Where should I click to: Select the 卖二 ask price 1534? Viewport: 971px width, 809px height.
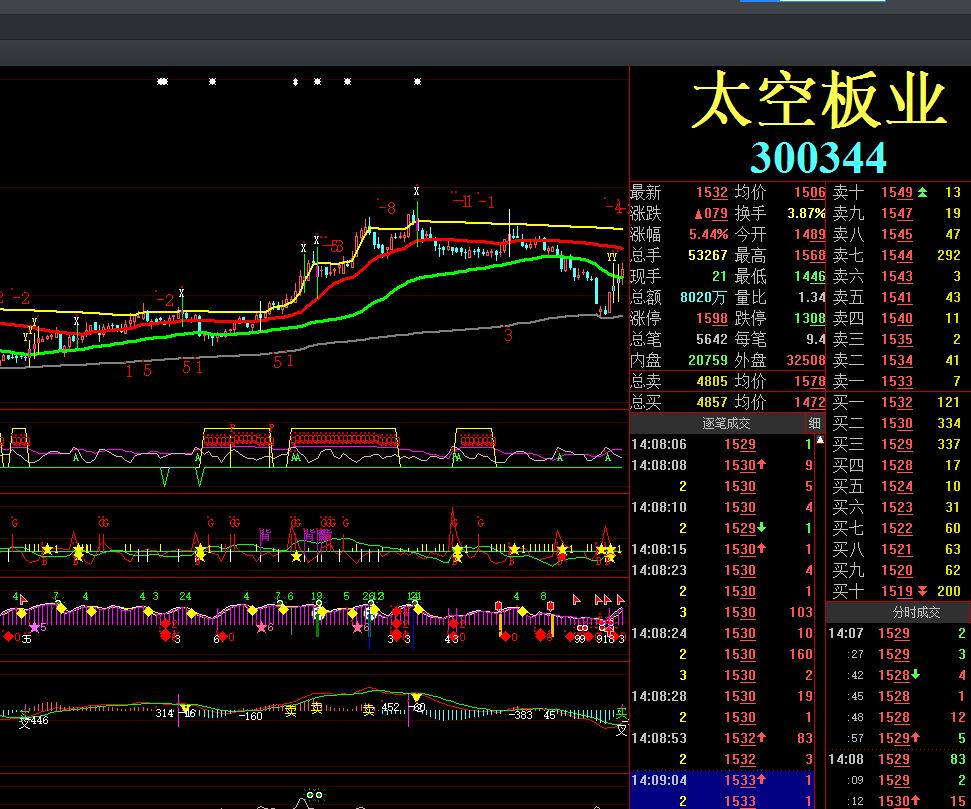(x=897, y=361)
